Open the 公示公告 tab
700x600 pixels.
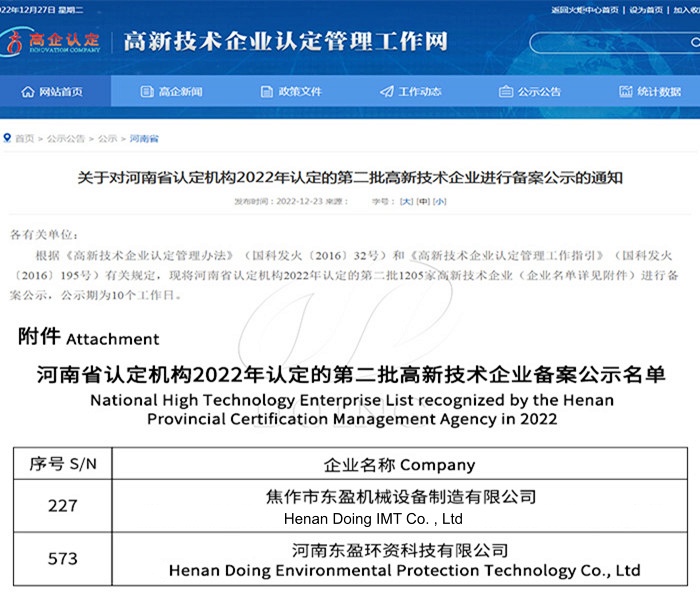click(x=530, y=92)
